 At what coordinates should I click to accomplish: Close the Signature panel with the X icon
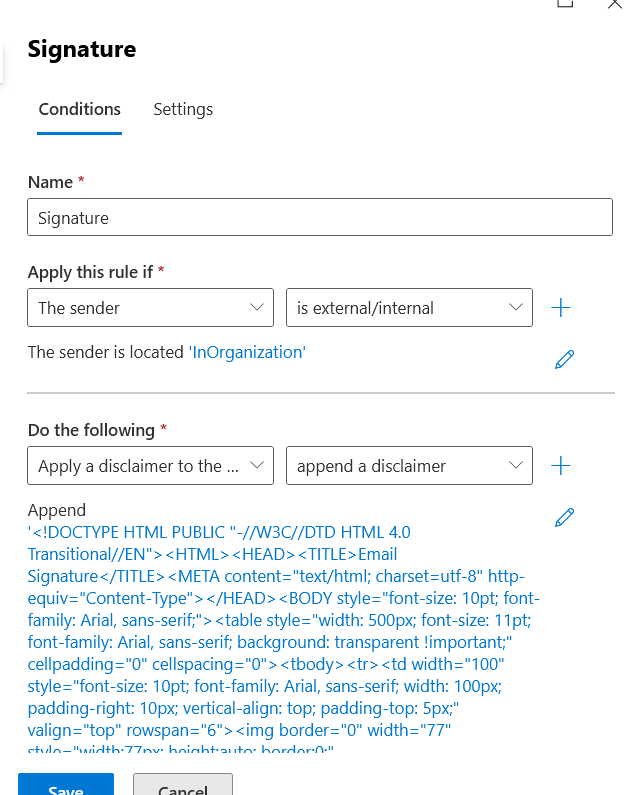point(615,4)
